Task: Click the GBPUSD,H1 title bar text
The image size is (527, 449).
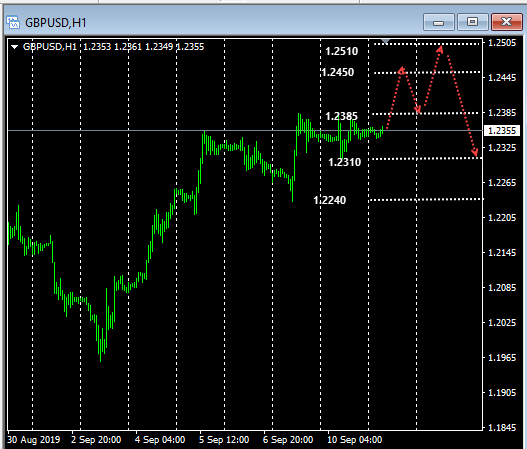Action: tap(56, 23)
